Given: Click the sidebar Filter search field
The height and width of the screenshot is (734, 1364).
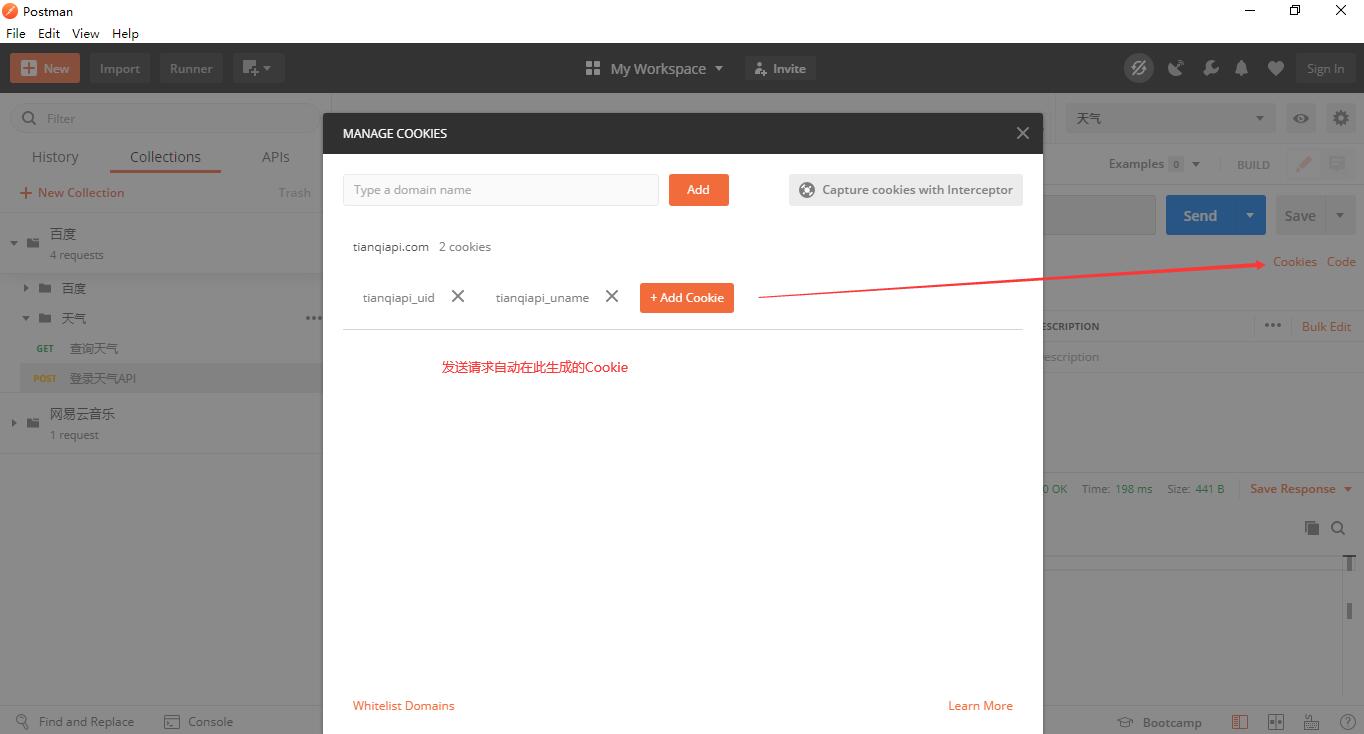Looking at the screenshot, I should tap(166, 118).
